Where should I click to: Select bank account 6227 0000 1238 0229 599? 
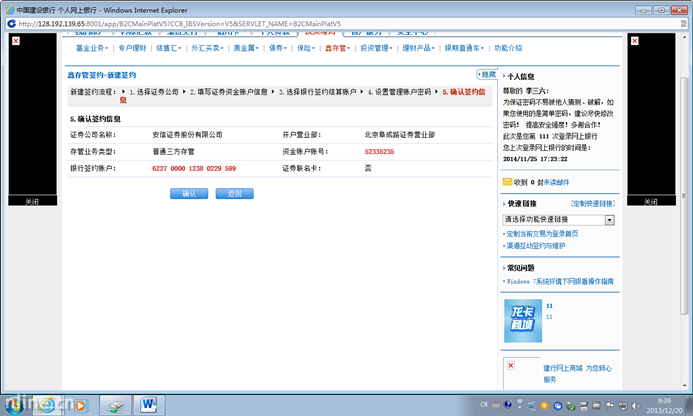coord(194,168)
